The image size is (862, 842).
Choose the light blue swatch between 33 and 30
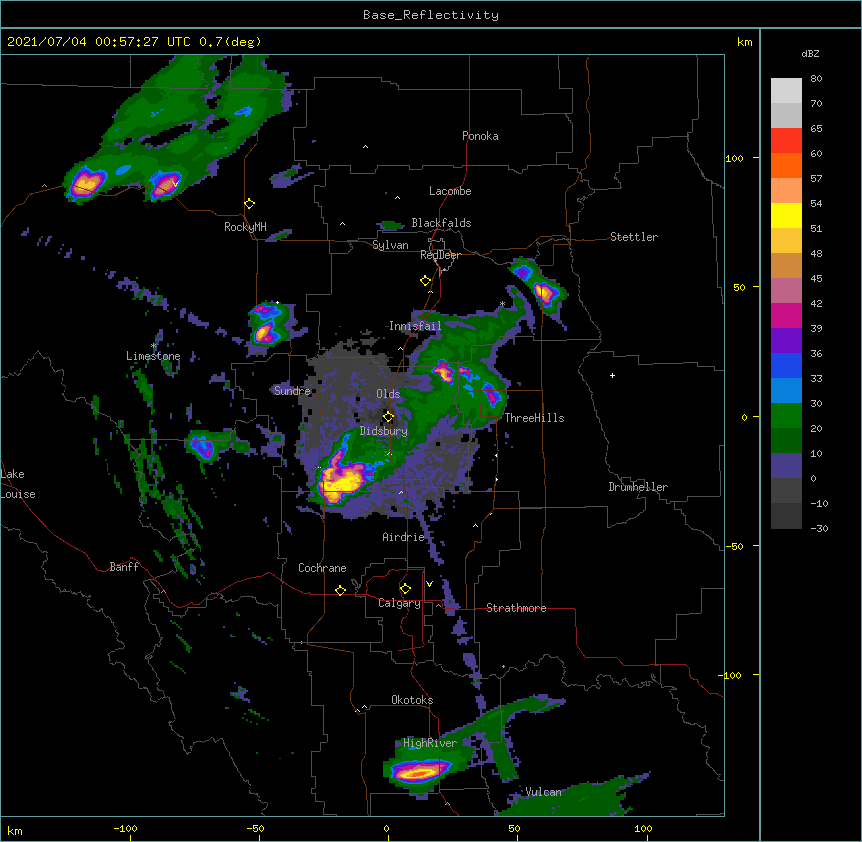point(786,391)
